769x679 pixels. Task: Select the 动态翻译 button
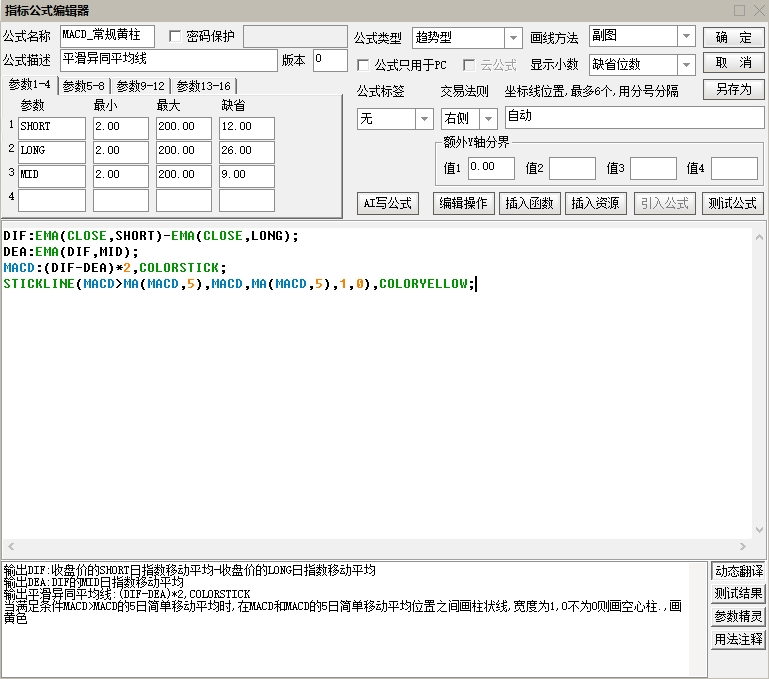pyautogui.click(x=739, y=571)
